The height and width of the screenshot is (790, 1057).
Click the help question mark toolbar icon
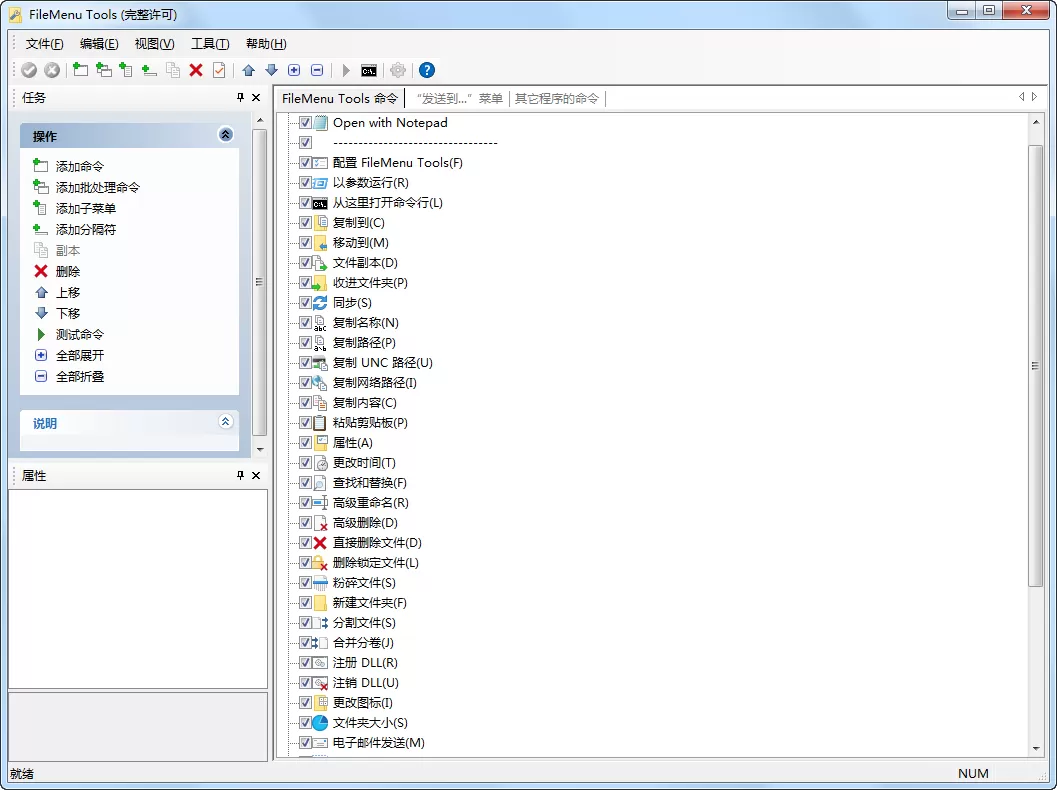tap(426, 70)
